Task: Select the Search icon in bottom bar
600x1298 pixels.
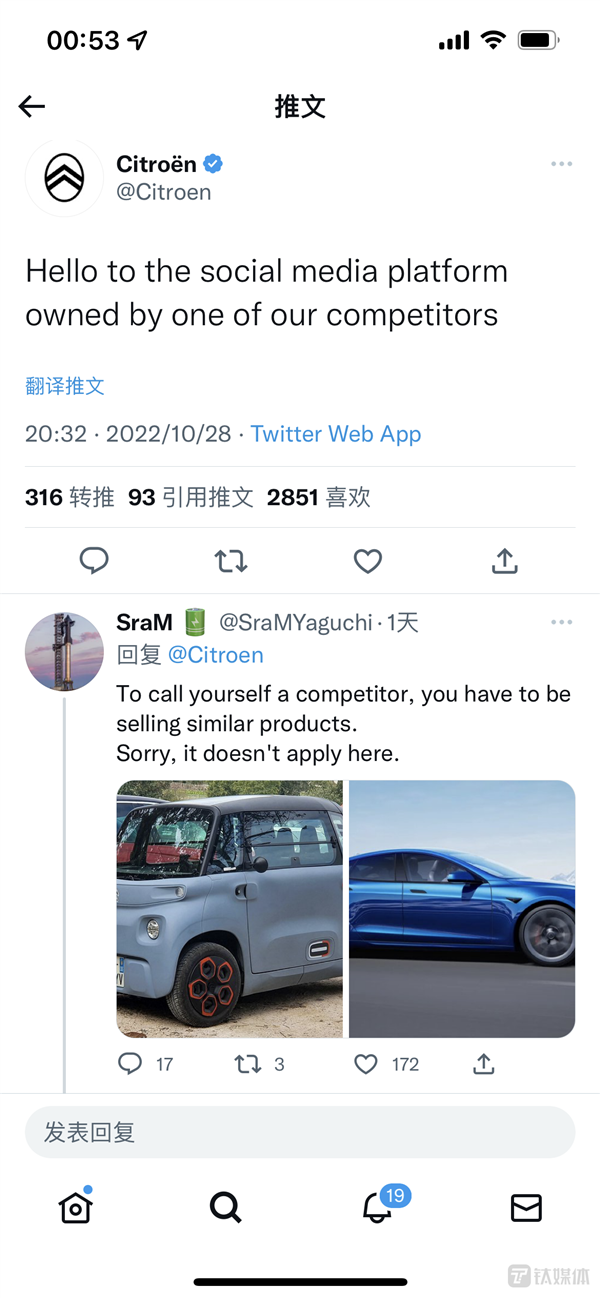Action: coord(225,1208)
